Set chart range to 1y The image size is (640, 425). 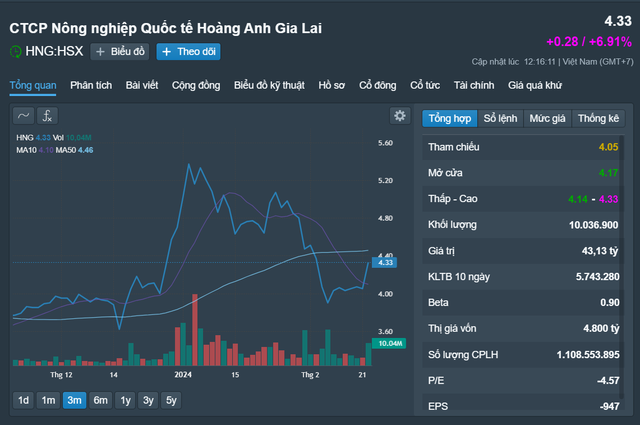pyautogui.click(x=125, y=400)
